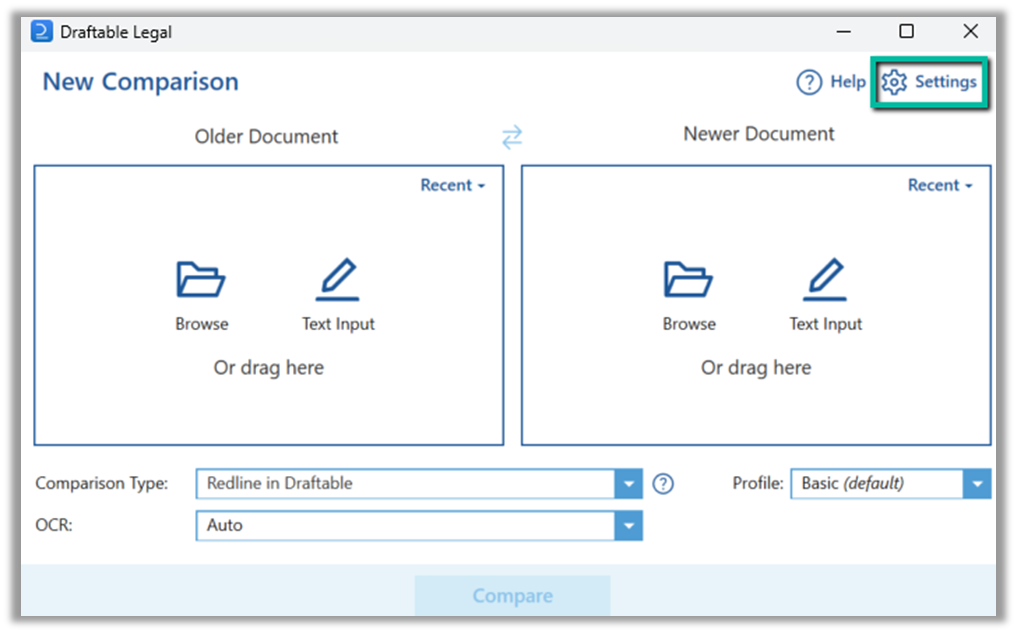This screenshot has height=633, width=1017.
Task: Click the 'Profile:' label
Action: pyautogui.click(x=758, y=483)
